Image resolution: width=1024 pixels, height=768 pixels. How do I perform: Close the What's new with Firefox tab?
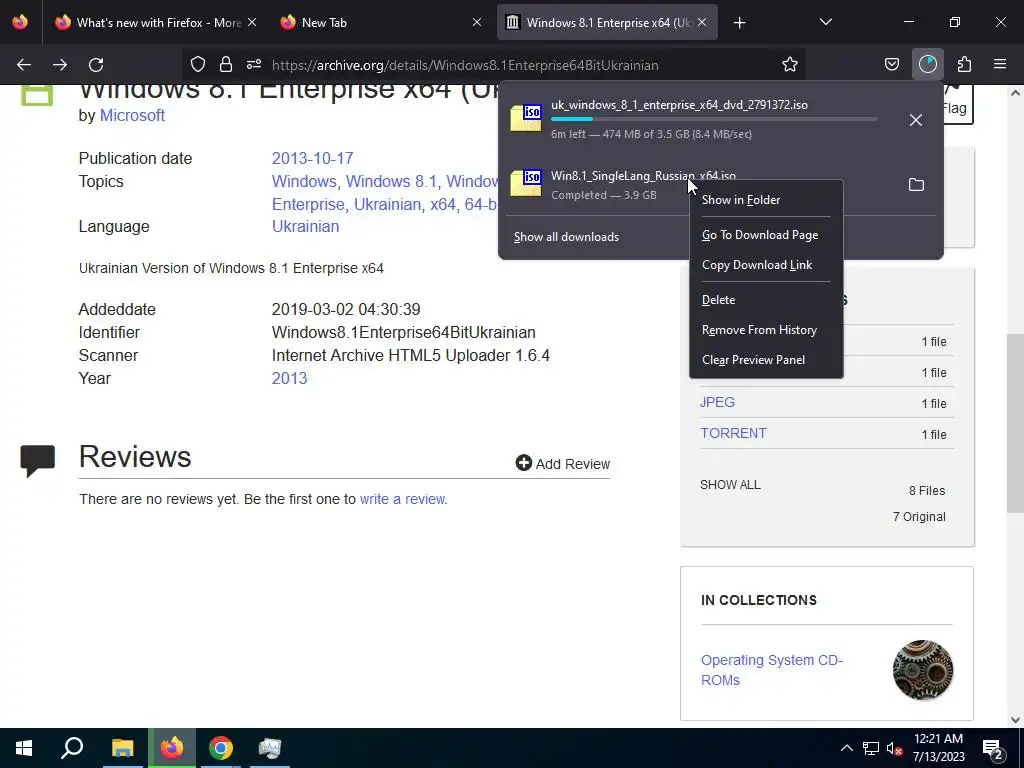(252, 22)
